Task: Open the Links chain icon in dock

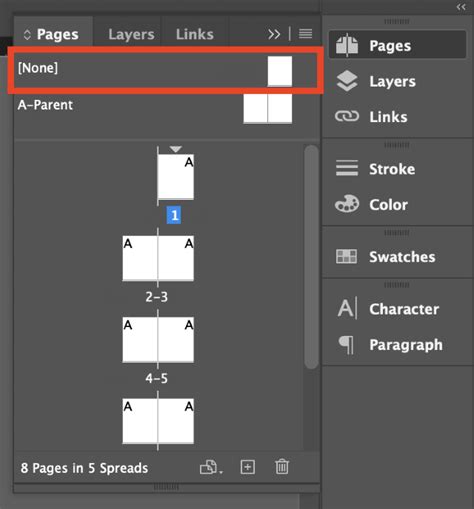Action: pos(347,116)
